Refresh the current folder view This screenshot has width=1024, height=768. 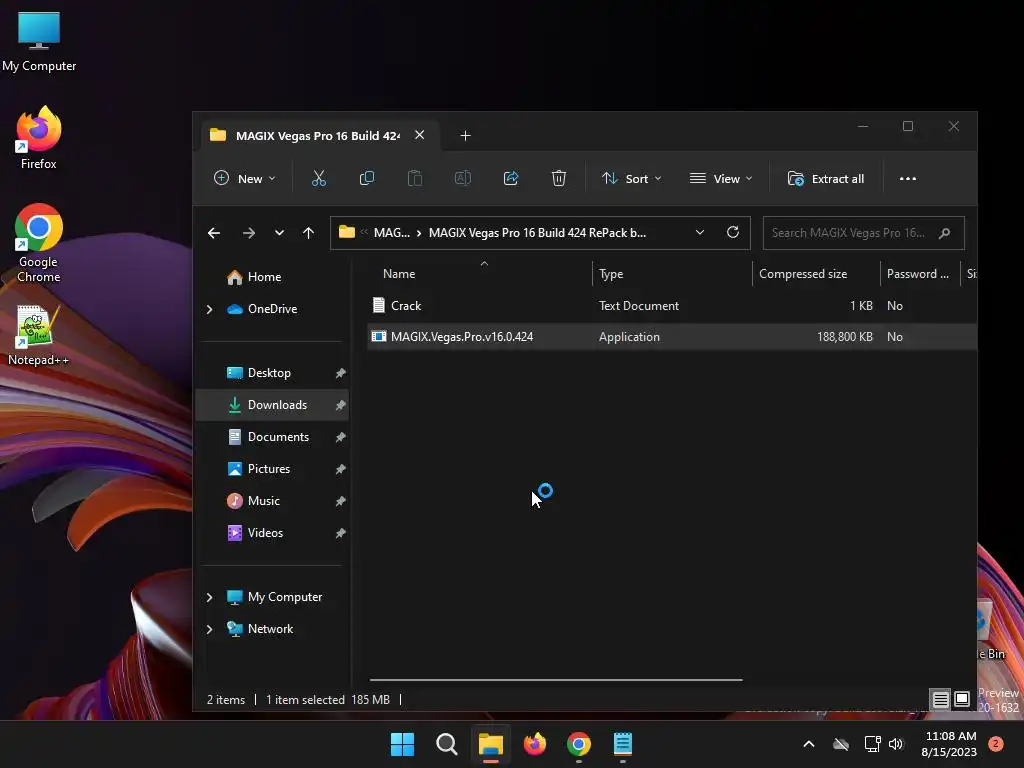tap(733, 232)
